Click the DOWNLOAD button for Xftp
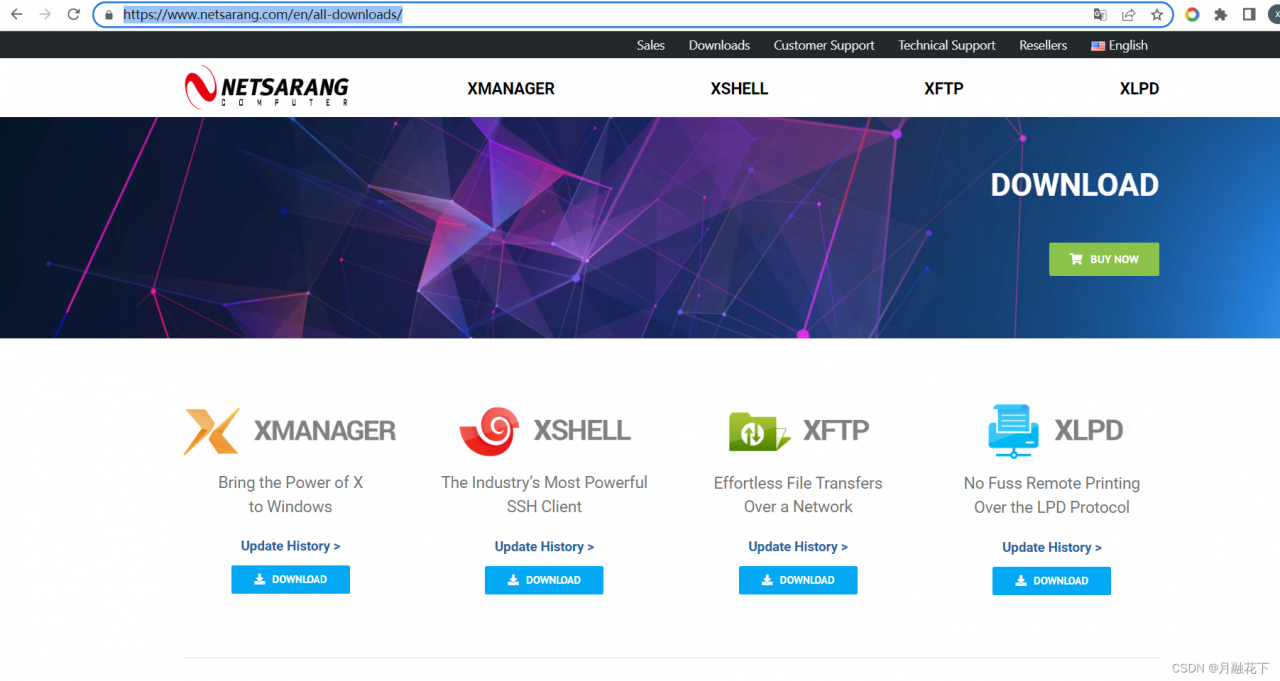1280x681 pixels. pyautogui.click(x=798, y=580)
